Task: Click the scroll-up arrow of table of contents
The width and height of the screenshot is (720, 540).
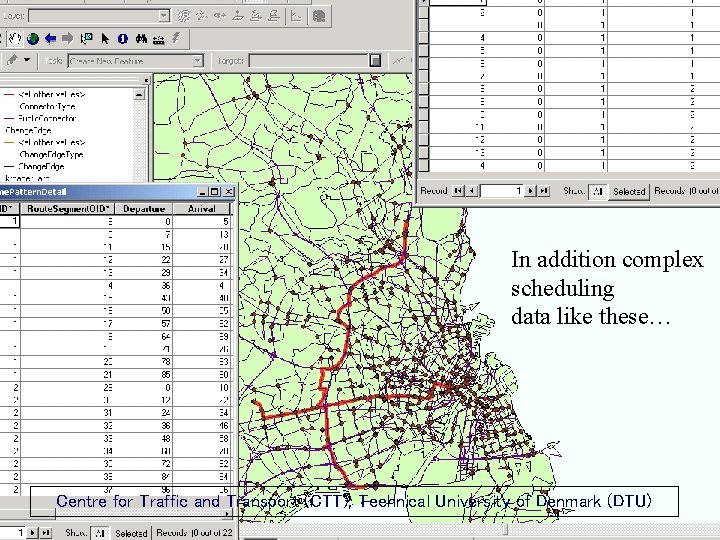Action: (x=139, y=94)
